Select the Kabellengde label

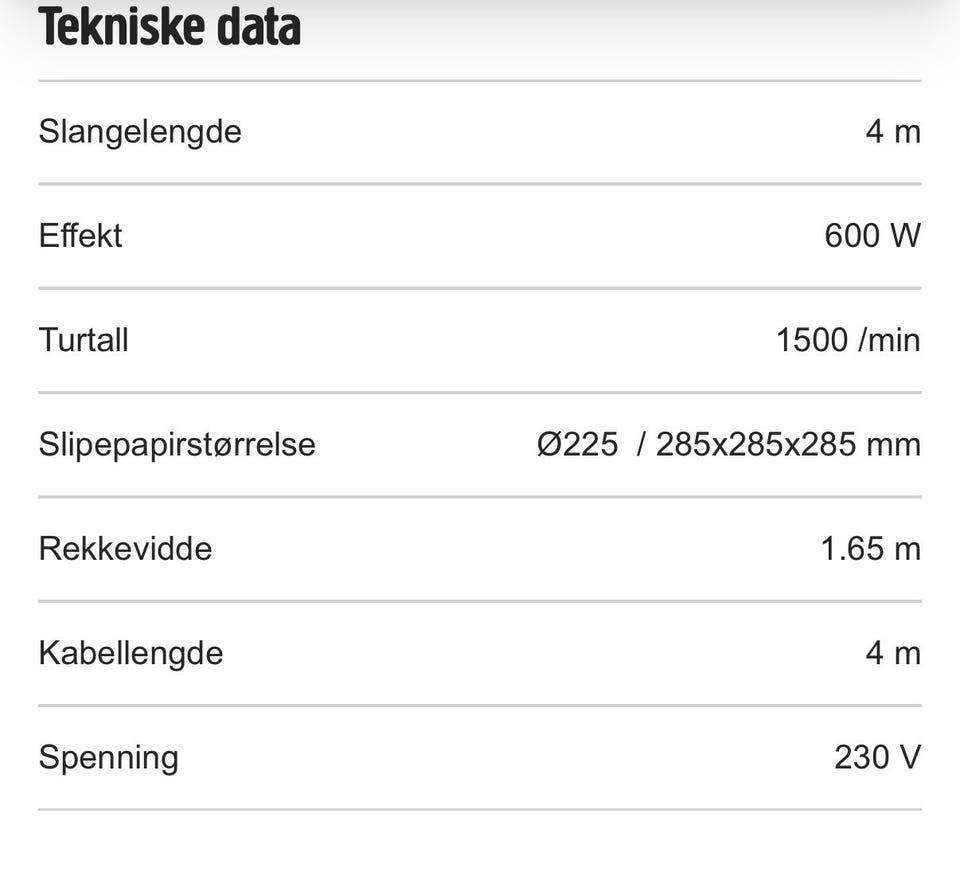coord(131,654)
